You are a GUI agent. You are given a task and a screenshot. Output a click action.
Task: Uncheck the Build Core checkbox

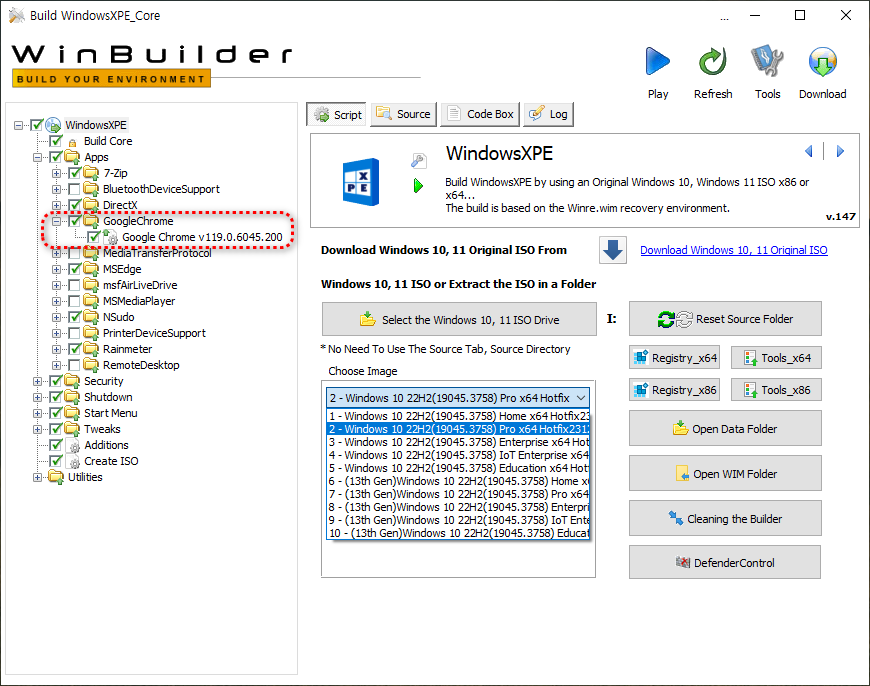pyautogui.click(x=55, y=141)
